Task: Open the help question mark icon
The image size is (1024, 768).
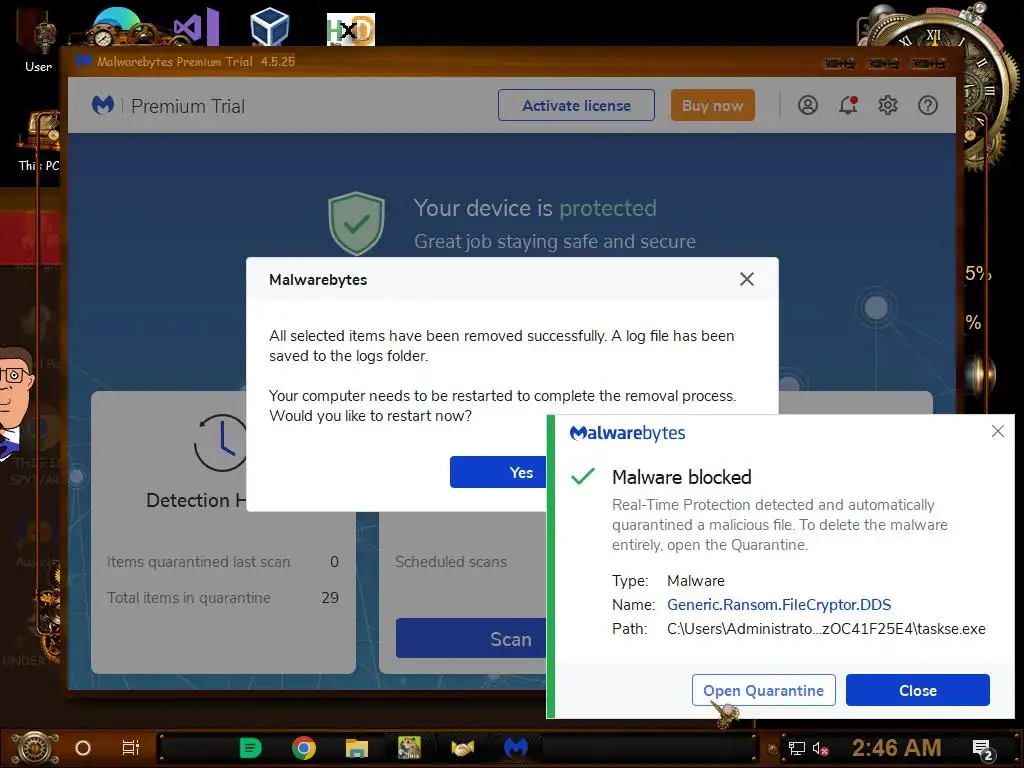Action: coord(927,105)
